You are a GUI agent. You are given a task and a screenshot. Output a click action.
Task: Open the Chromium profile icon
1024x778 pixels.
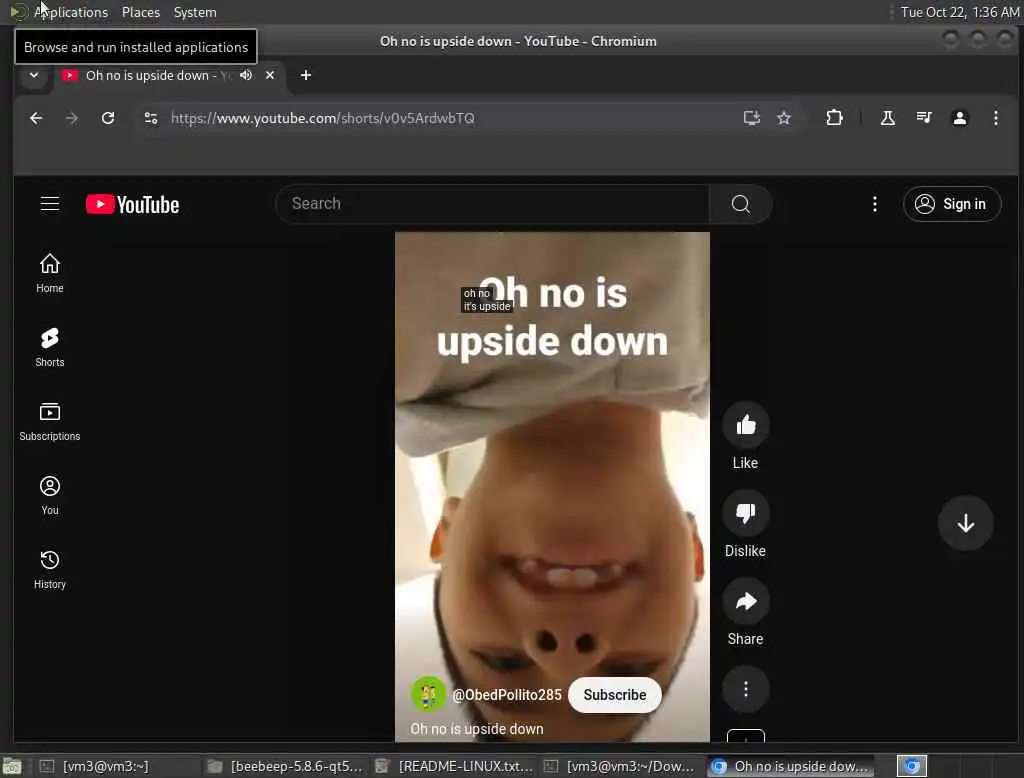tap(959, 118)
